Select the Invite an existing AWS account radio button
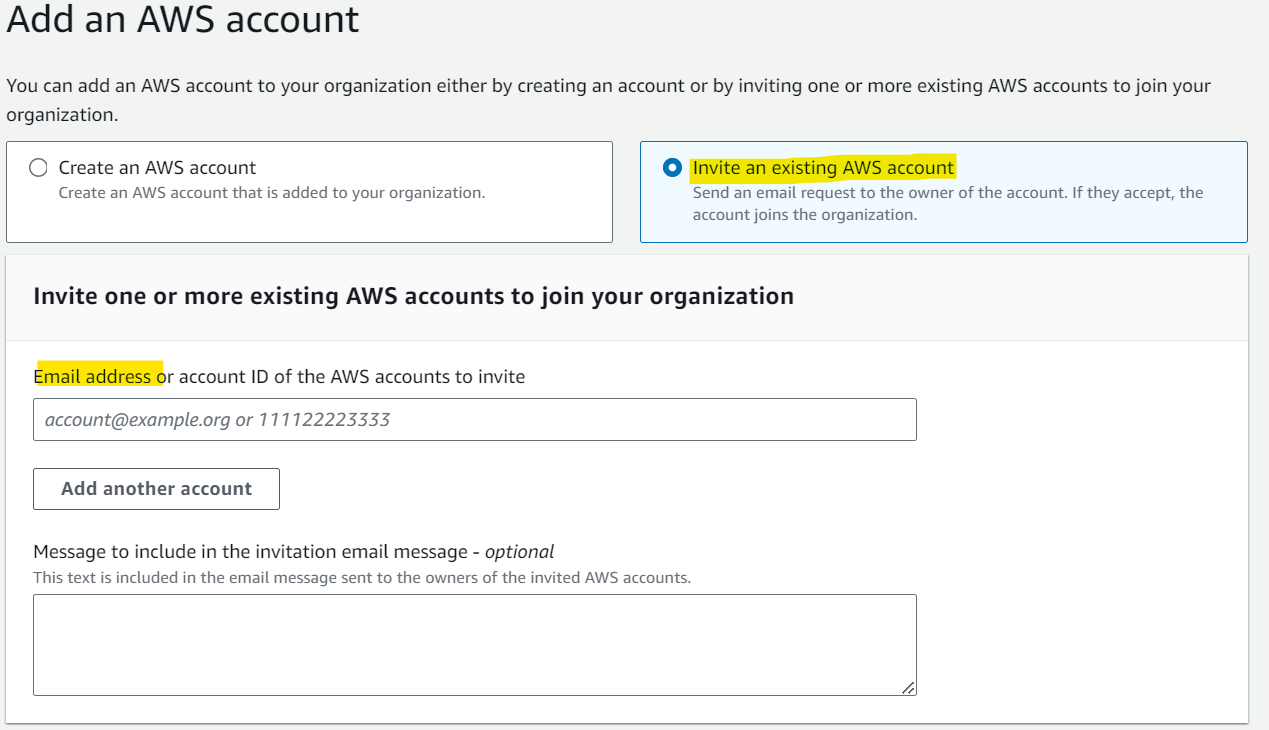The height and width of the screenshot is (730, 1269). (x=672, y=168)
